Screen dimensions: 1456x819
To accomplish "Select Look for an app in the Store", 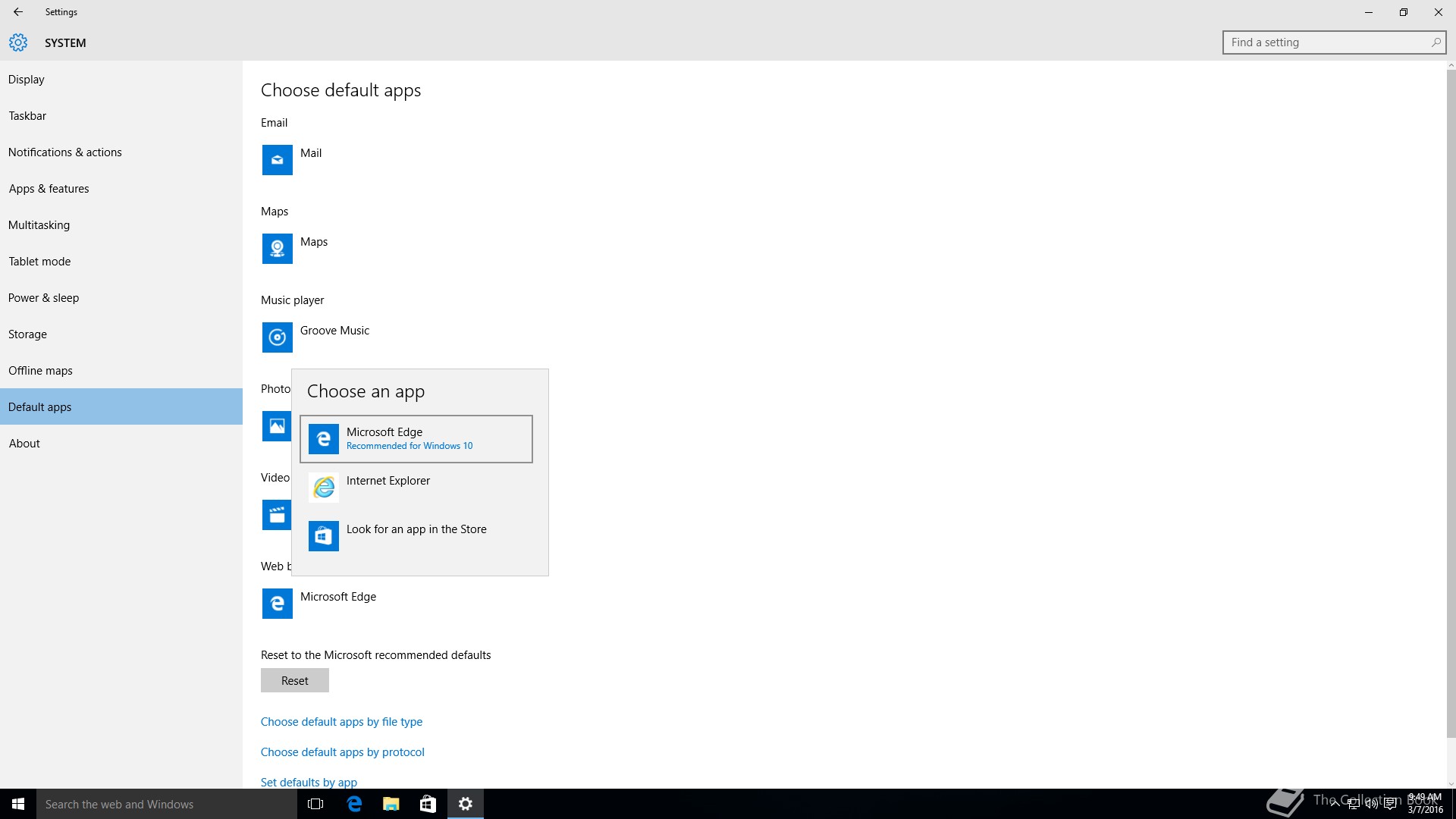I will (x=416, y=536).
